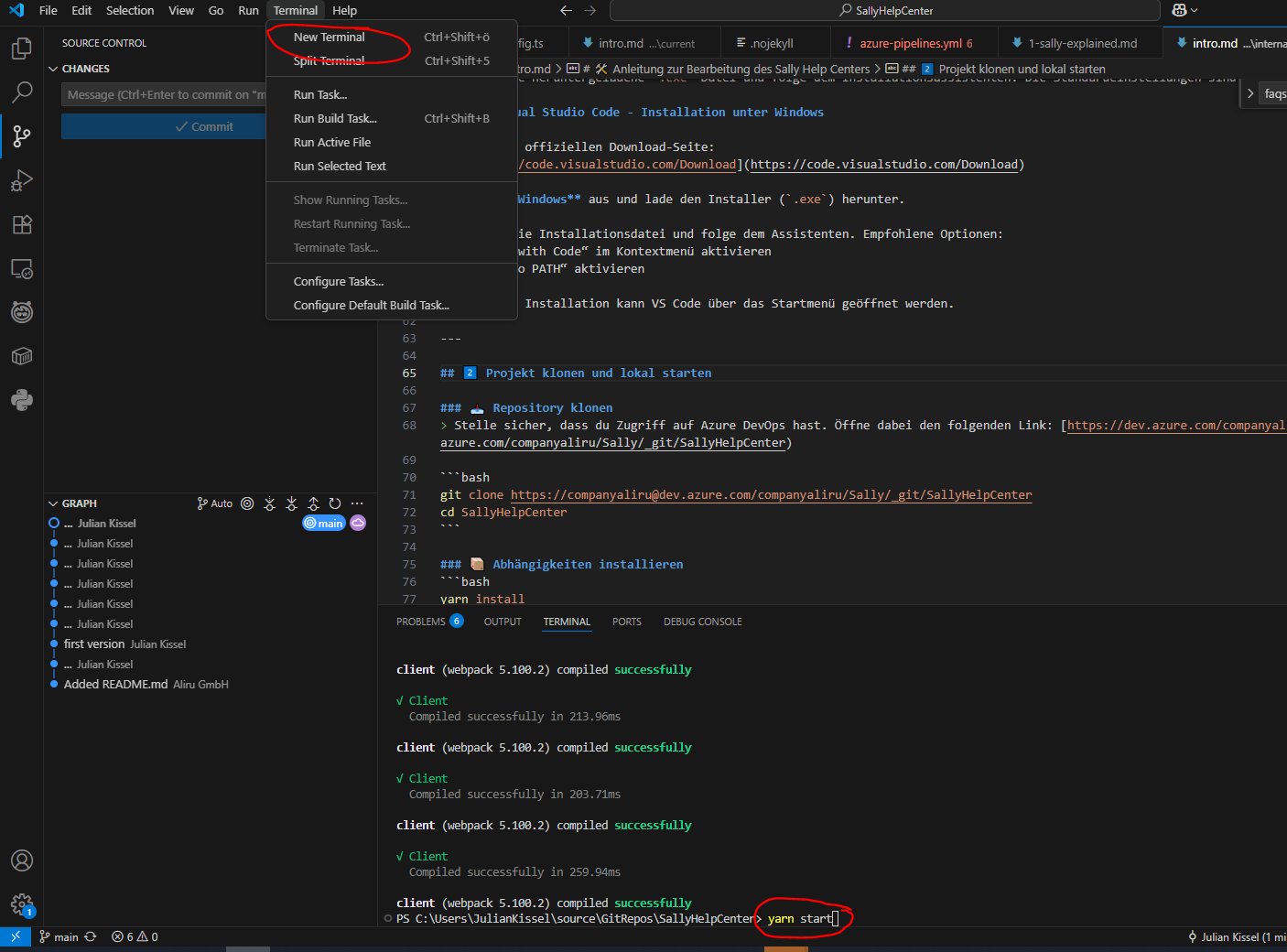This screenshot has height=952, width=1287.
Task: Open the Copilot dropdown arrow in title bar
Action: [x=1195, y=10]
